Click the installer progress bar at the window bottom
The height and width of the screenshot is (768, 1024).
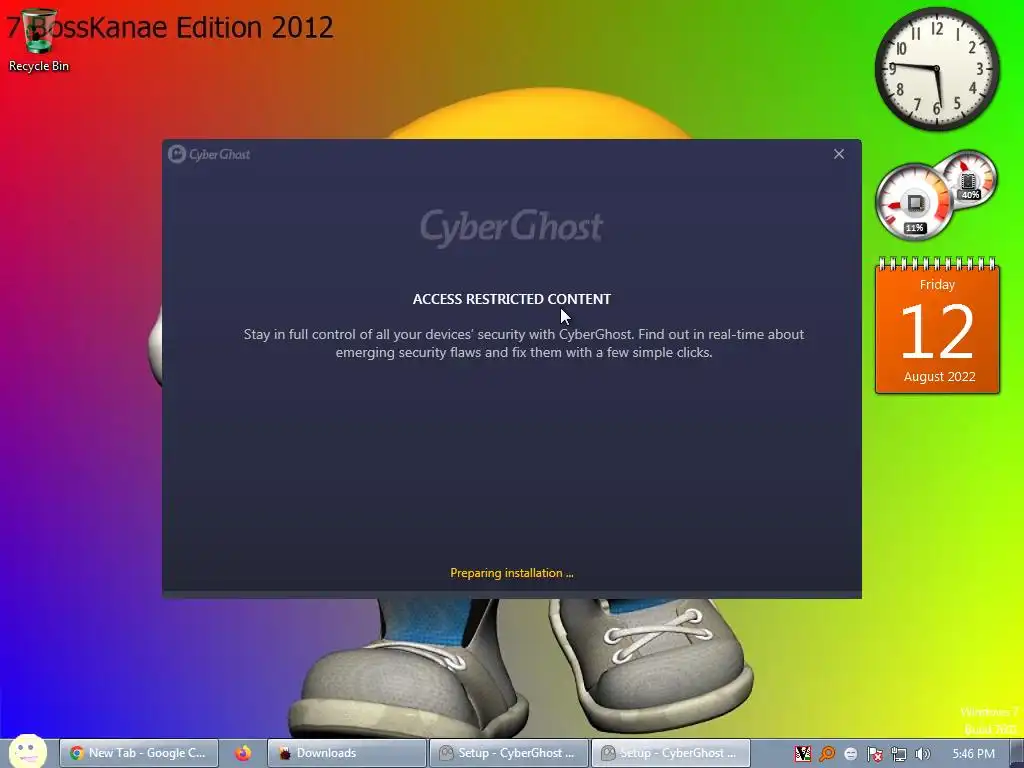click(x=511, y=594)
